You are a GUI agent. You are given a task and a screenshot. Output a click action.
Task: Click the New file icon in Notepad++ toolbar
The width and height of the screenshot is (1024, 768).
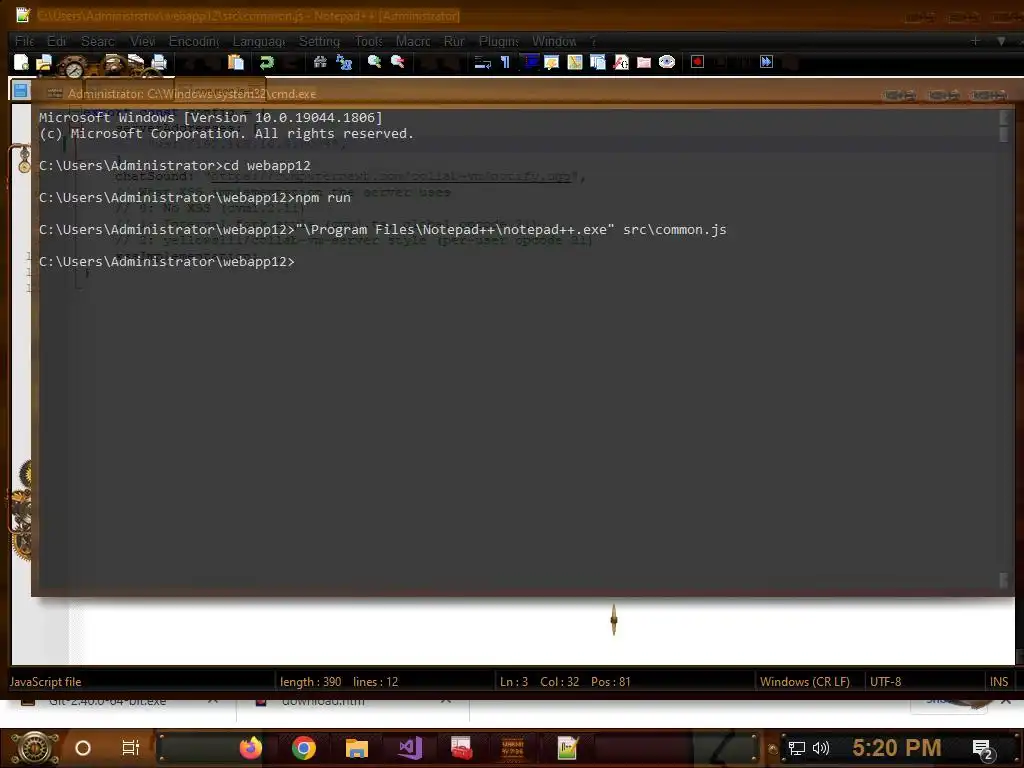[x=21, y=62]
